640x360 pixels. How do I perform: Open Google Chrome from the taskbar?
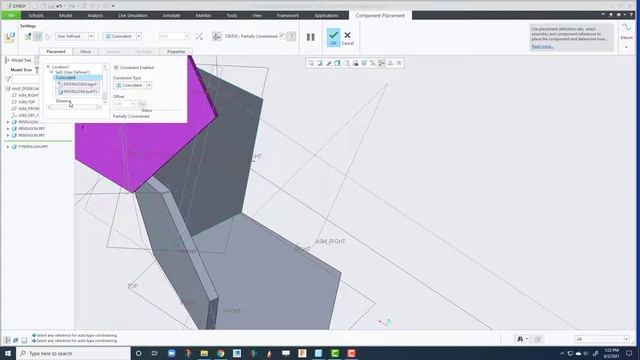pos(220,353)
